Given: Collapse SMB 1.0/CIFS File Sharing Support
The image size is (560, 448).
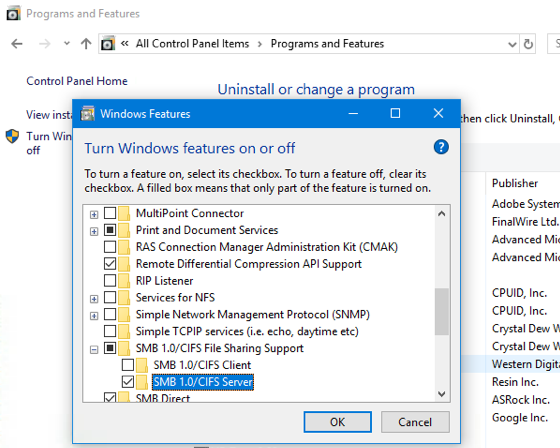Looking at the screenshot, I should pos(94,349).
